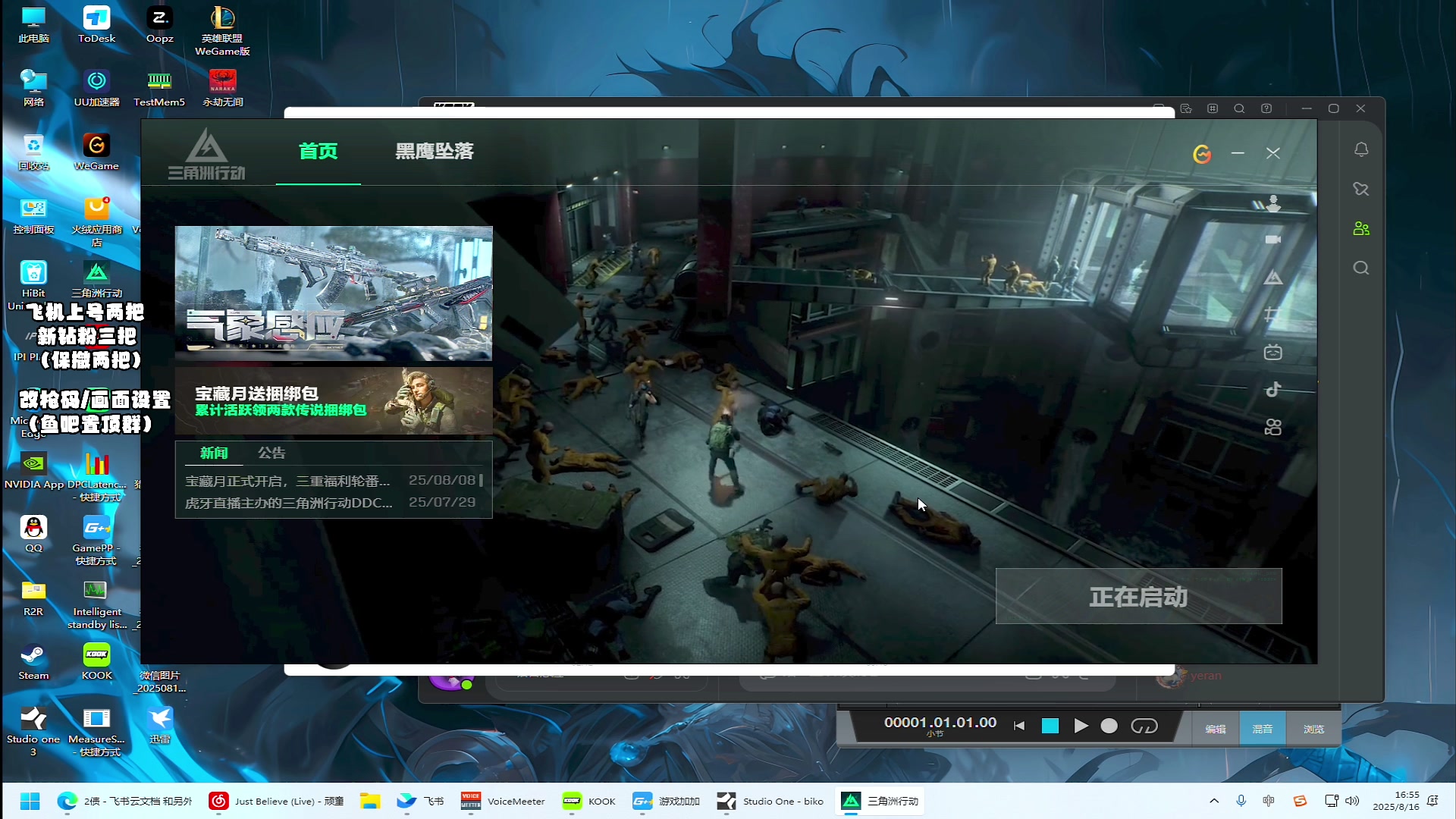Open the customer service agent icon
This screenshot has width=1456, height=819.
(x=1273, y=202)
